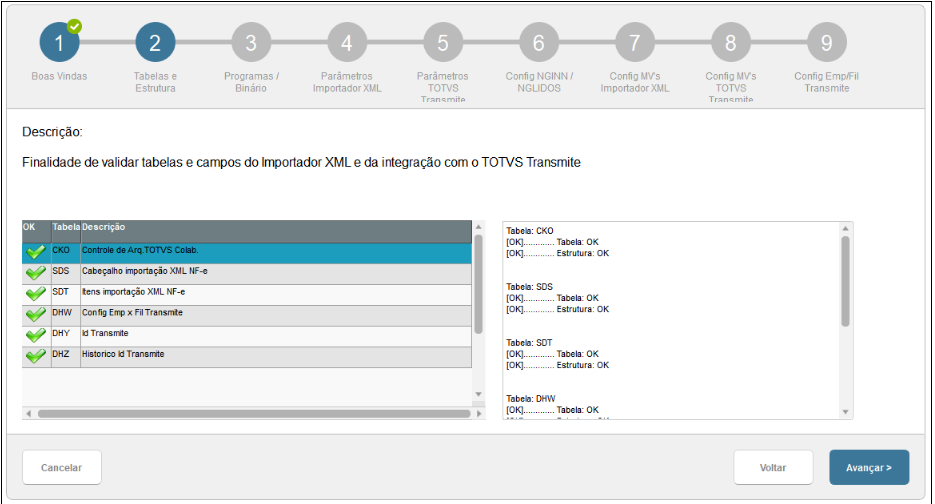The height and width of the screenshot is (504, 935).
Task: Click DHY table code cell
Action: [66, 336]
